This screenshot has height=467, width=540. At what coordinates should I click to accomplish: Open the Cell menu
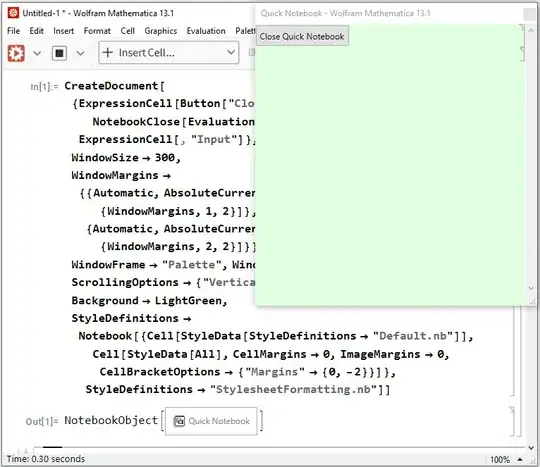point(127,31)
